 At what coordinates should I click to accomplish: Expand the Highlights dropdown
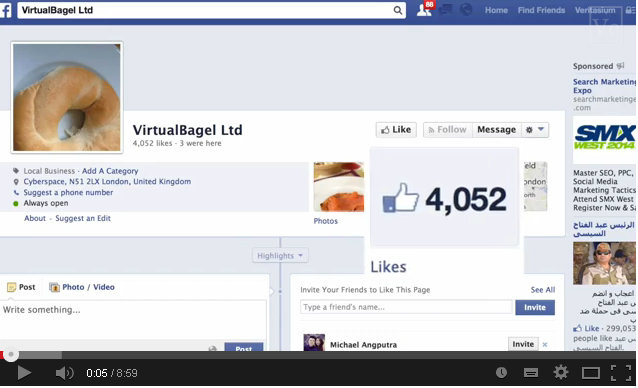tap(280, 255)
